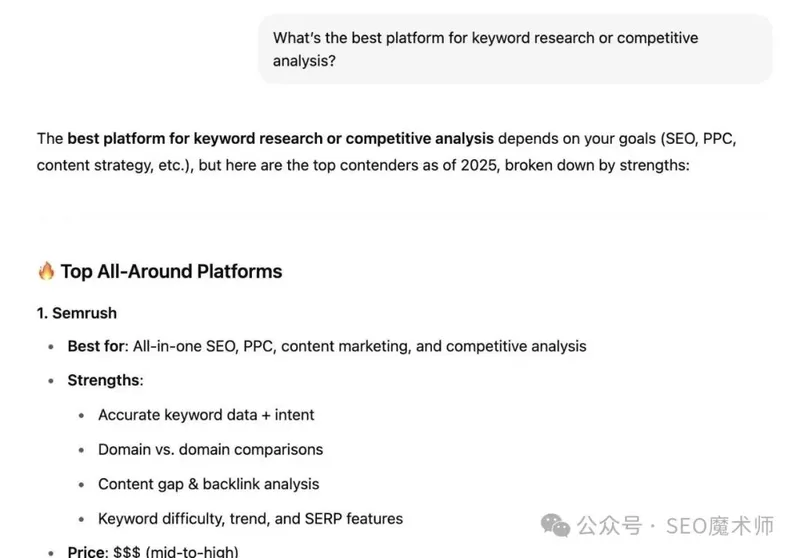
Task: Click the bold 'best platform for keyword research' text
Action: click(280, 138)
